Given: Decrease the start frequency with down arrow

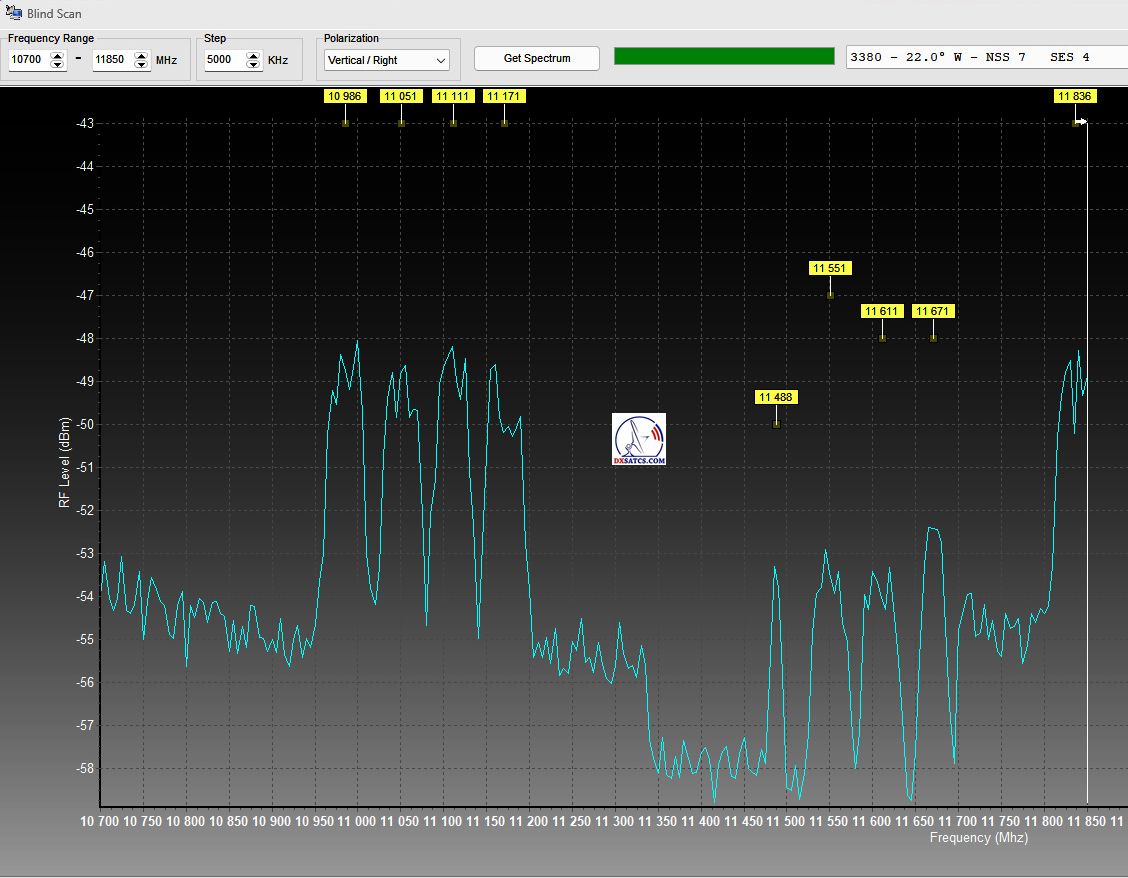Looking at the screenshot, I should (57, 65).
